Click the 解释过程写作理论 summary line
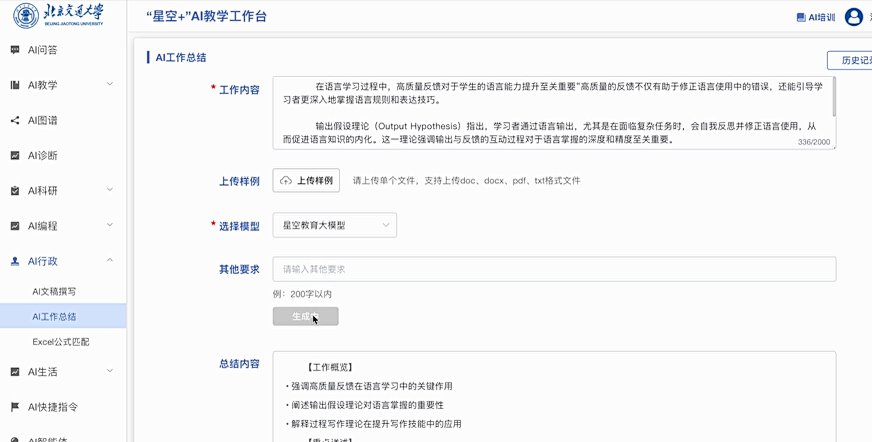Screen dimensions: 872x442 (373, 424)
